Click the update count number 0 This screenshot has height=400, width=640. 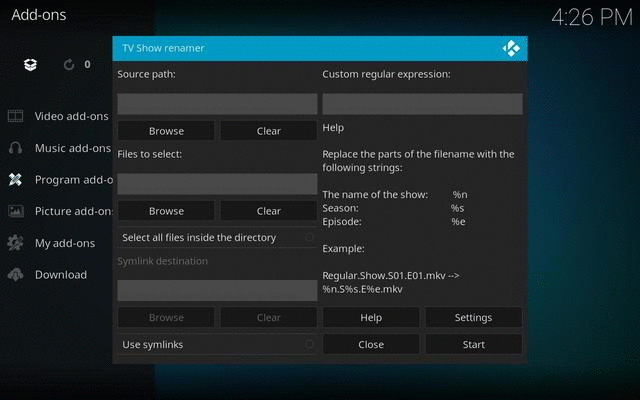point(87,64)
